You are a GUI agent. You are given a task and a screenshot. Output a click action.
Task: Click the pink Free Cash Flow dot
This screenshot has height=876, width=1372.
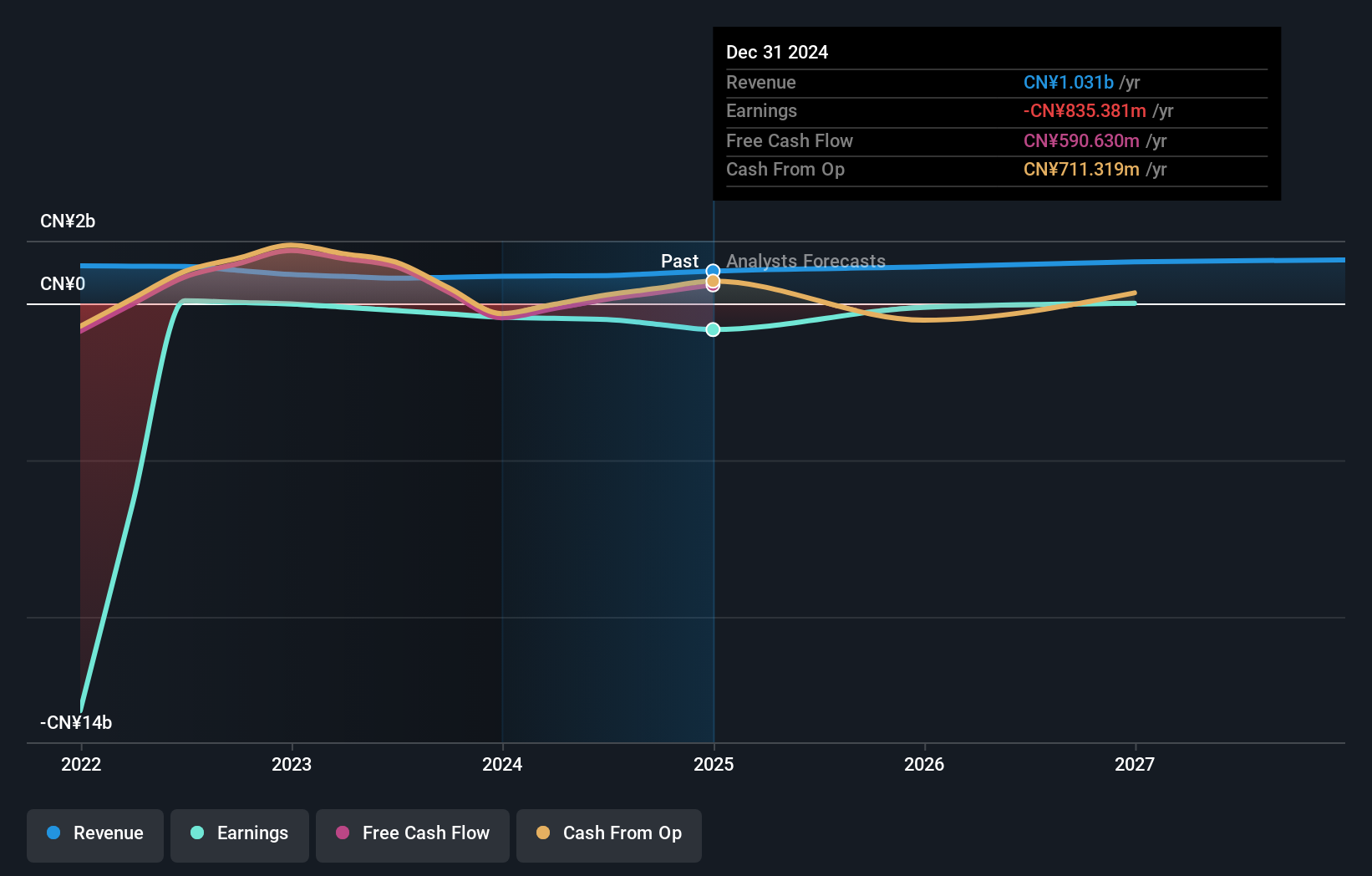tap(343, 833)
